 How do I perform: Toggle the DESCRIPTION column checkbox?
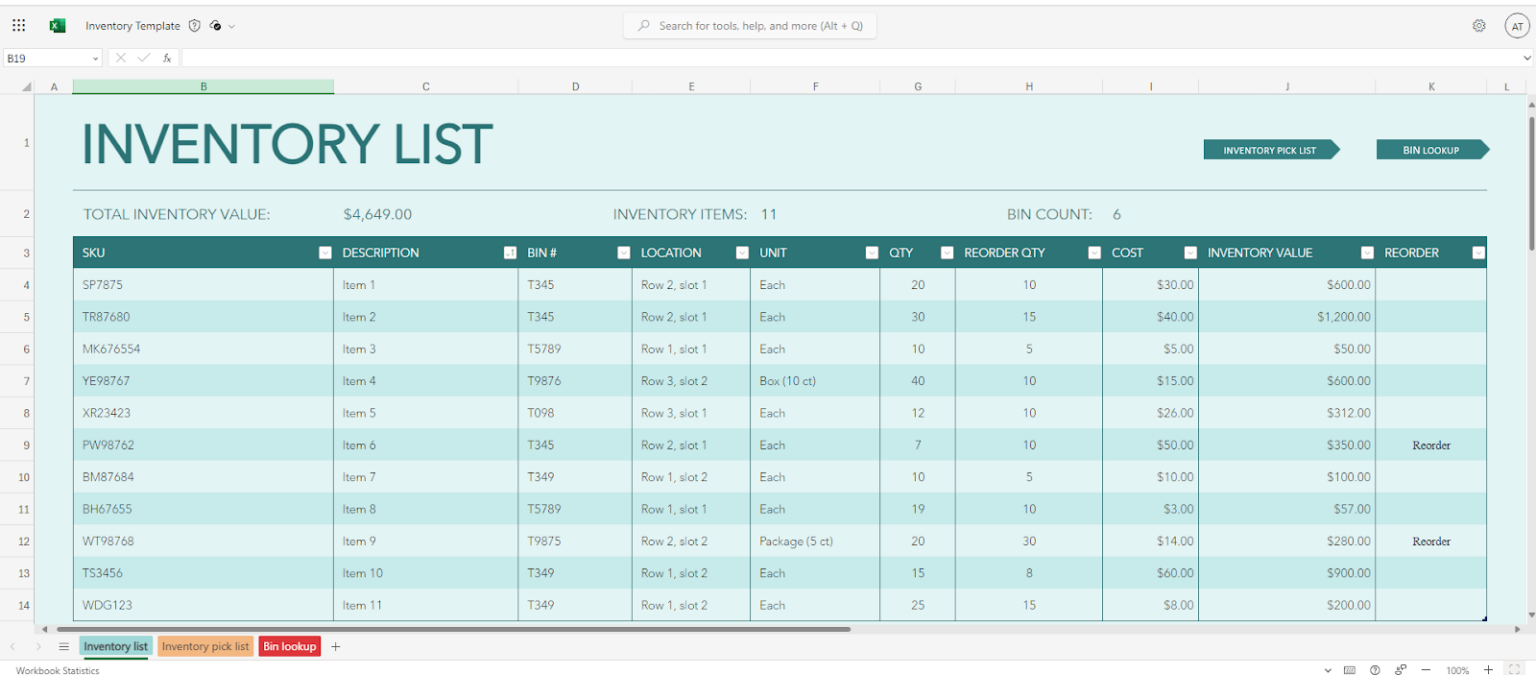point(510,252)
